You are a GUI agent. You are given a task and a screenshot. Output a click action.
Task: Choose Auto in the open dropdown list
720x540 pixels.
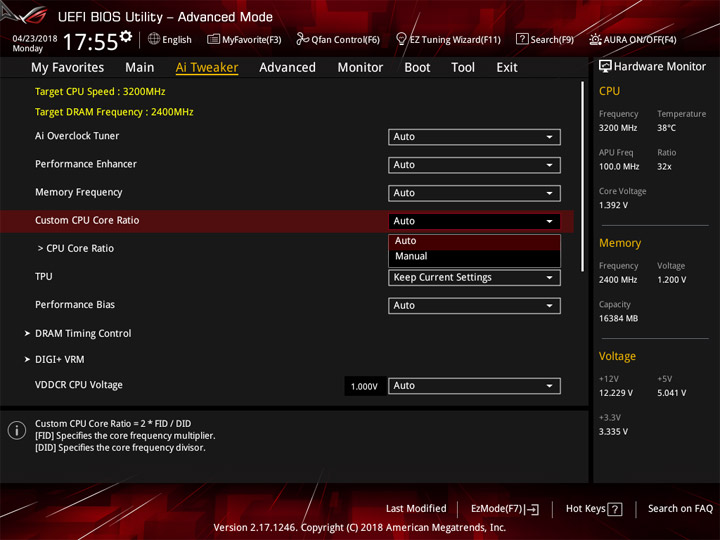pyautogui.click(x=474, y=242)
